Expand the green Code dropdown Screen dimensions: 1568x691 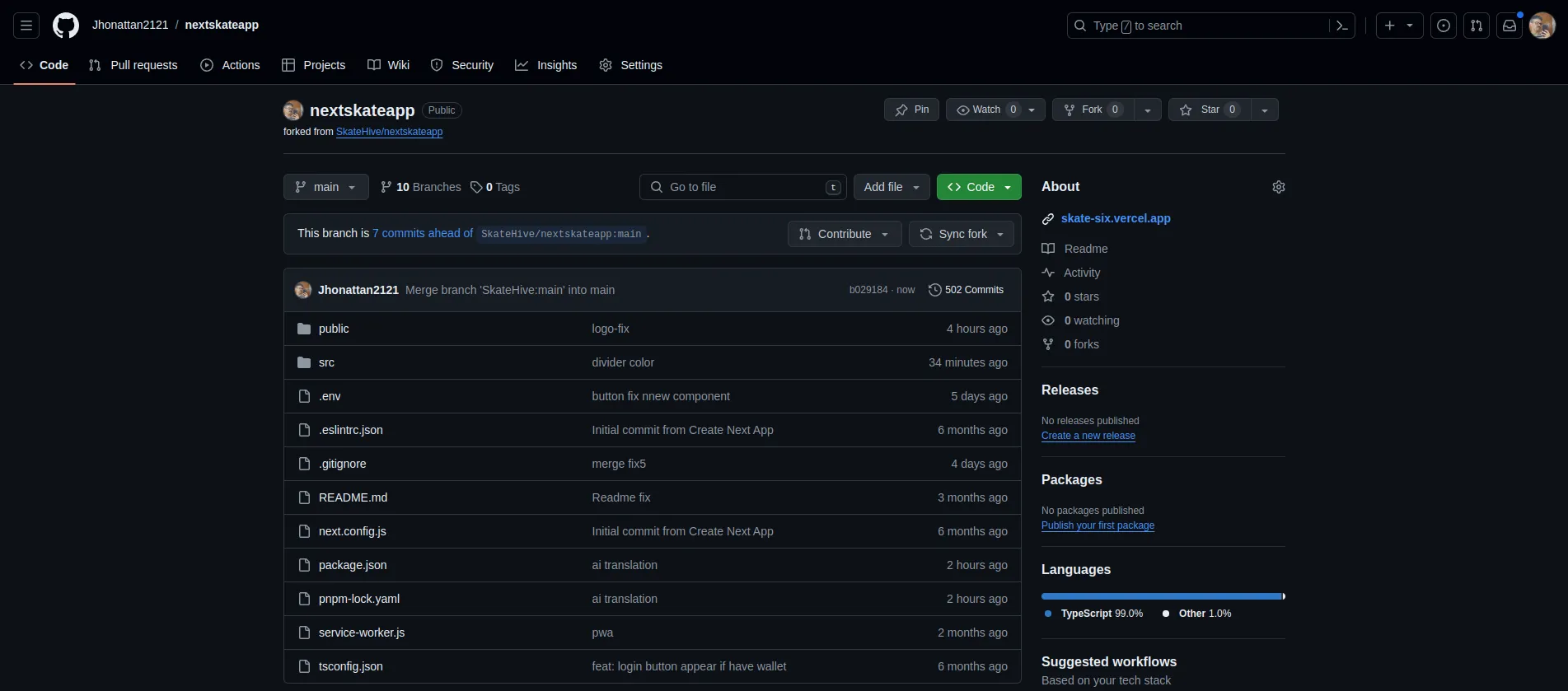(x=979, y=187)
